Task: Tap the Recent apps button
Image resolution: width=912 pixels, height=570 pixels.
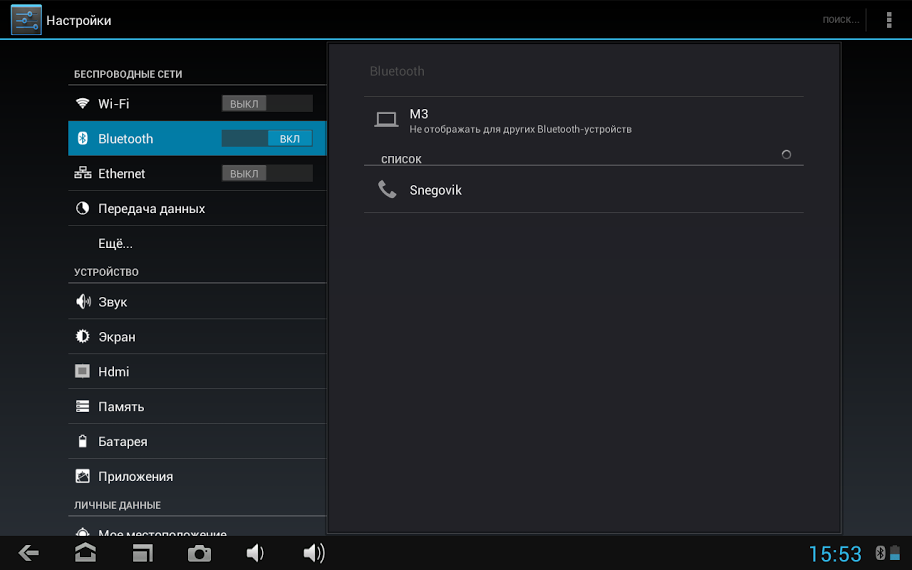Action: click(142, 553)
